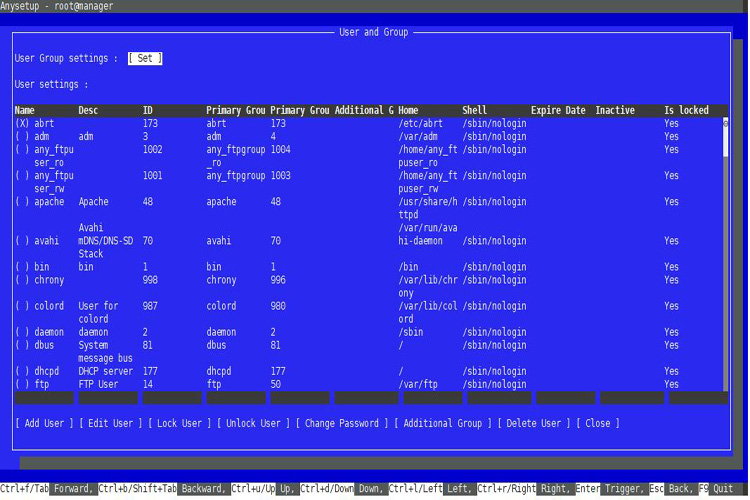Click the Add User button
Image resolution: width=750 pixels, height=500 pixels.
44,423
